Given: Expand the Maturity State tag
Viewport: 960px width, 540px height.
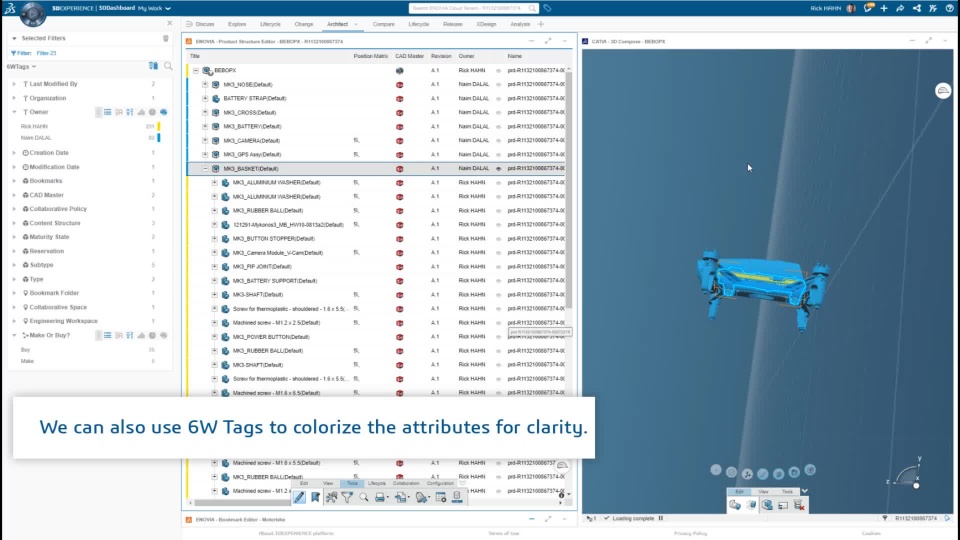Looking at the screenshot, I should pos(14,237).
